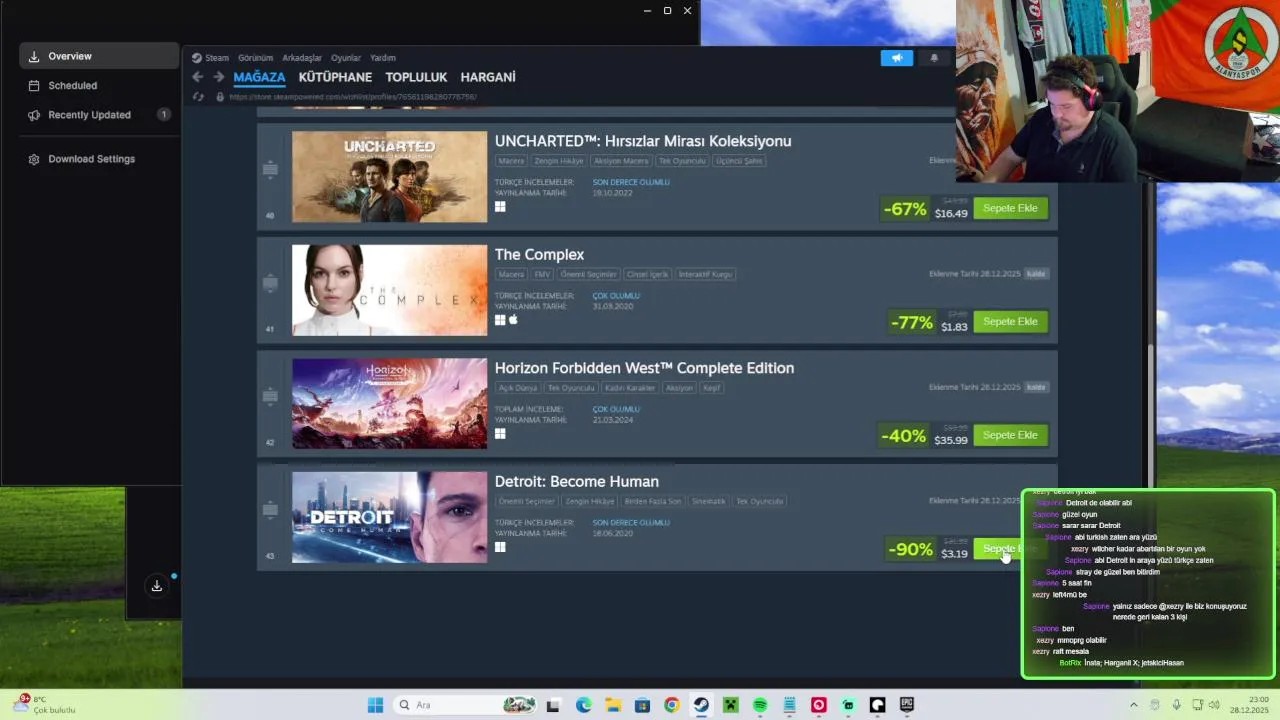
Task: Open Steam notifications bell
Action: 934,58
